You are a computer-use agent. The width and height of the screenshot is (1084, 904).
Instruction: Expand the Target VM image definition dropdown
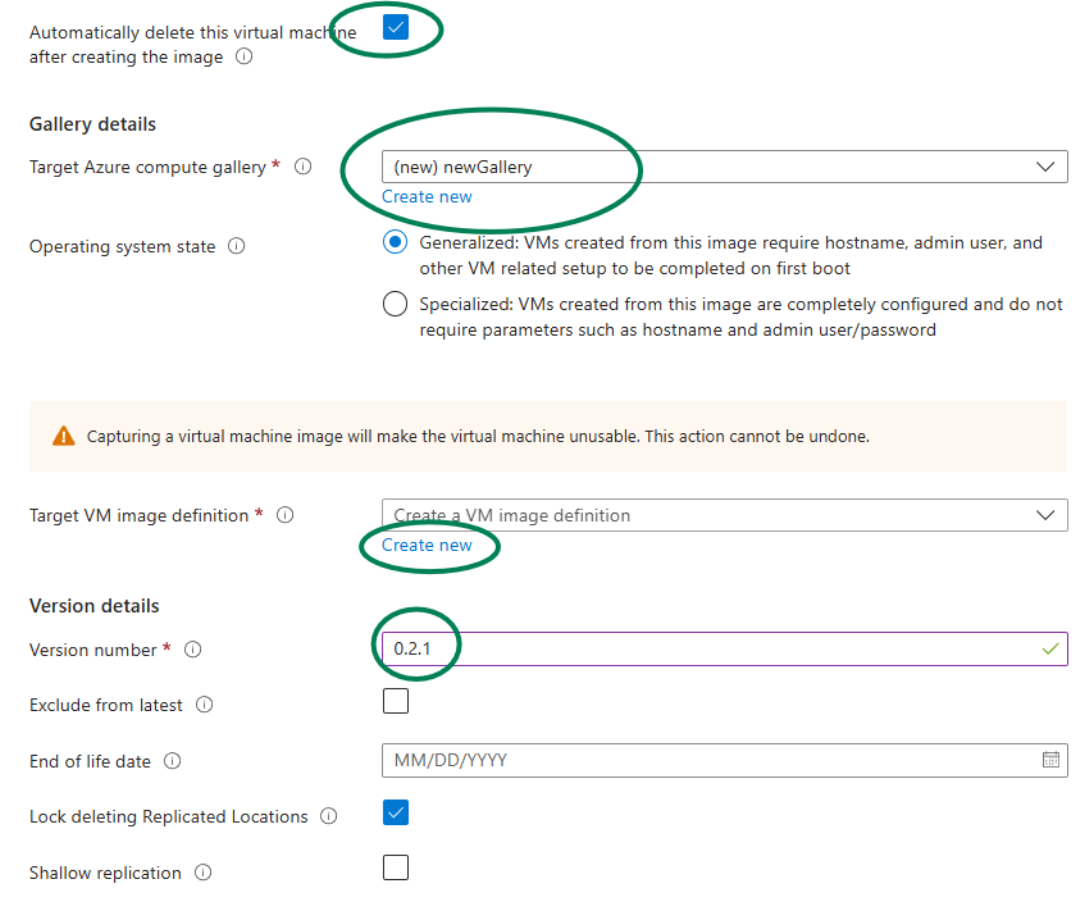click(1045, 515)
